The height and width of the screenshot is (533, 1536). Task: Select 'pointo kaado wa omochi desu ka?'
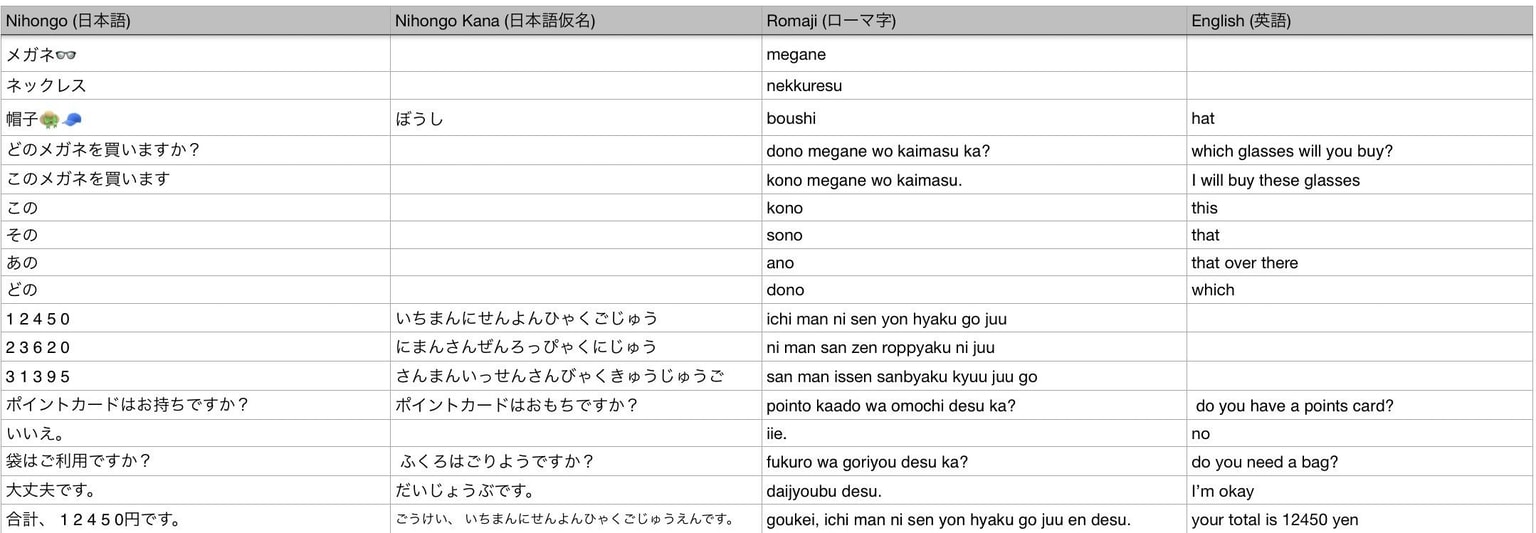pos(974,405)
